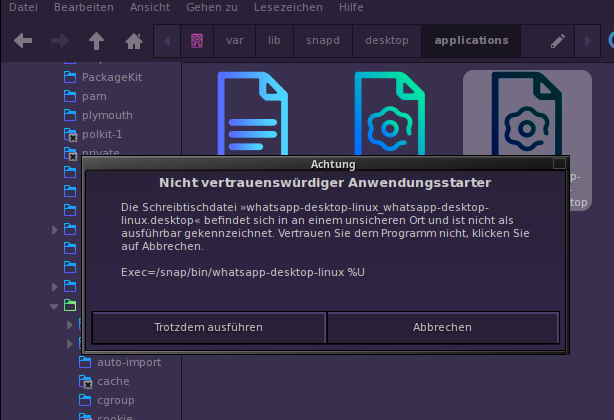Select pam folder in tree

tap(94, 96)
